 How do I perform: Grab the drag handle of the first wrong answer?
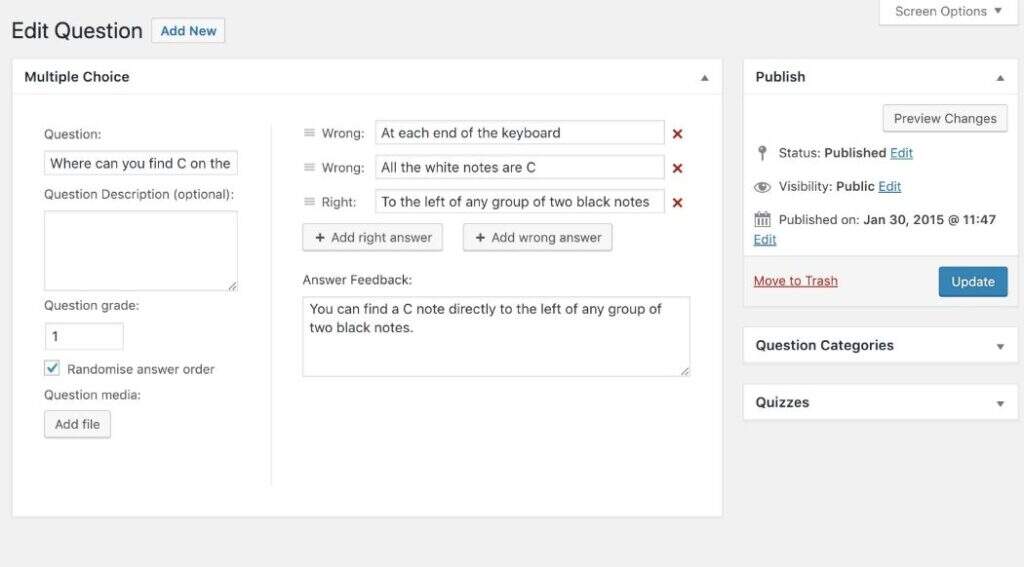tap(309, 133)
